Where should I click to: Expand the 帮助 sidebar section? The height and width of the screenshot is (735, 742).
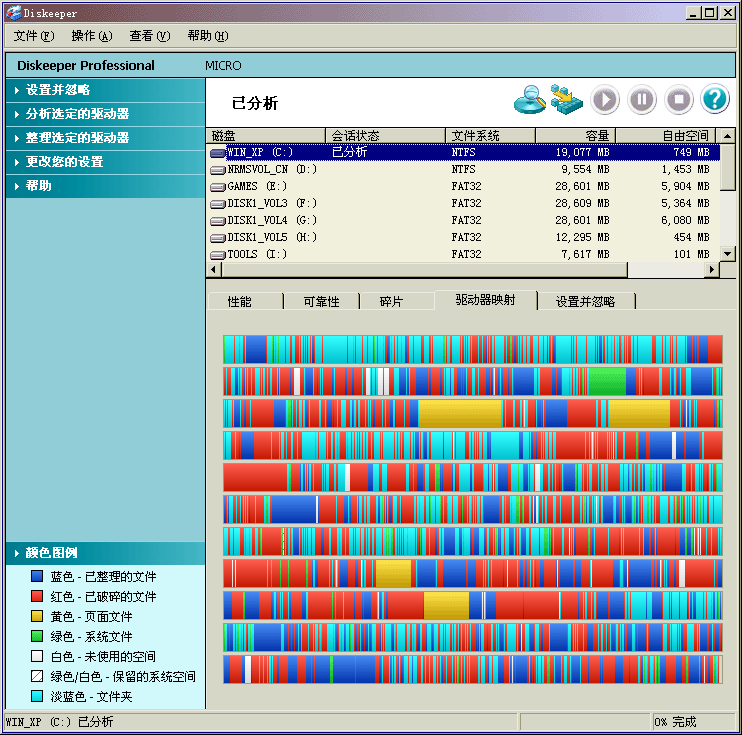[106, 186]
